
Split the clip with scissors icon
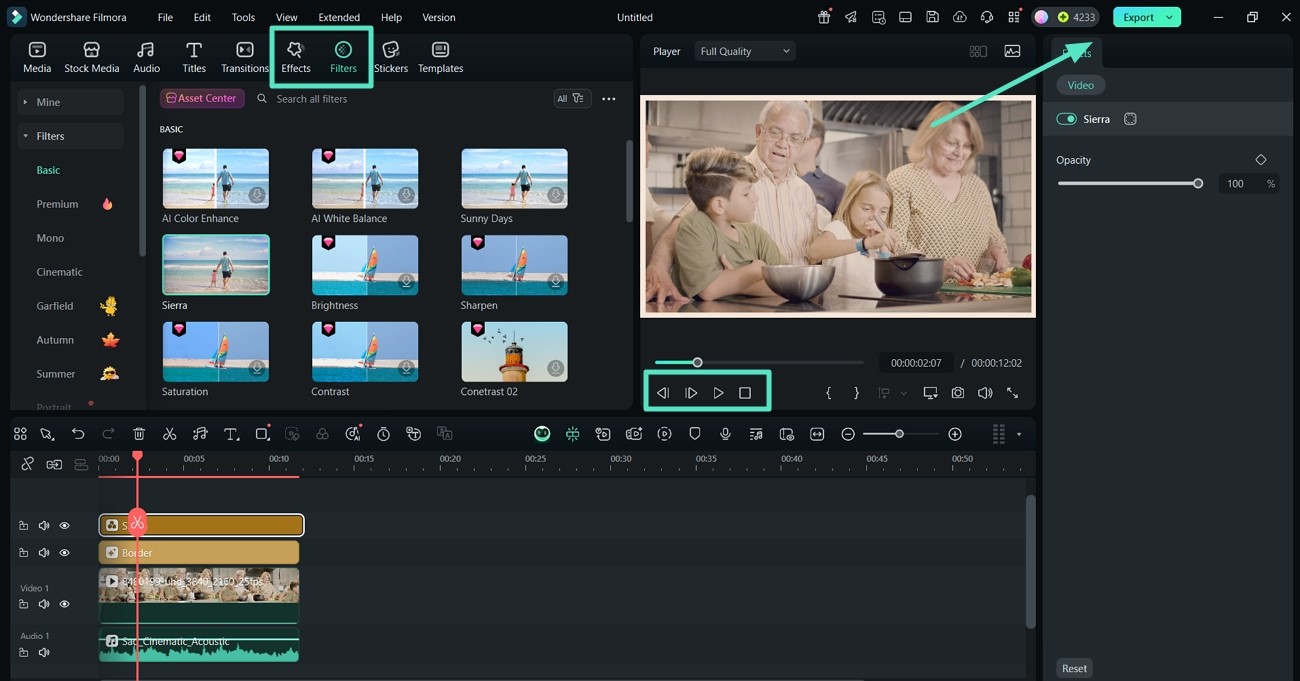point(169,434)
